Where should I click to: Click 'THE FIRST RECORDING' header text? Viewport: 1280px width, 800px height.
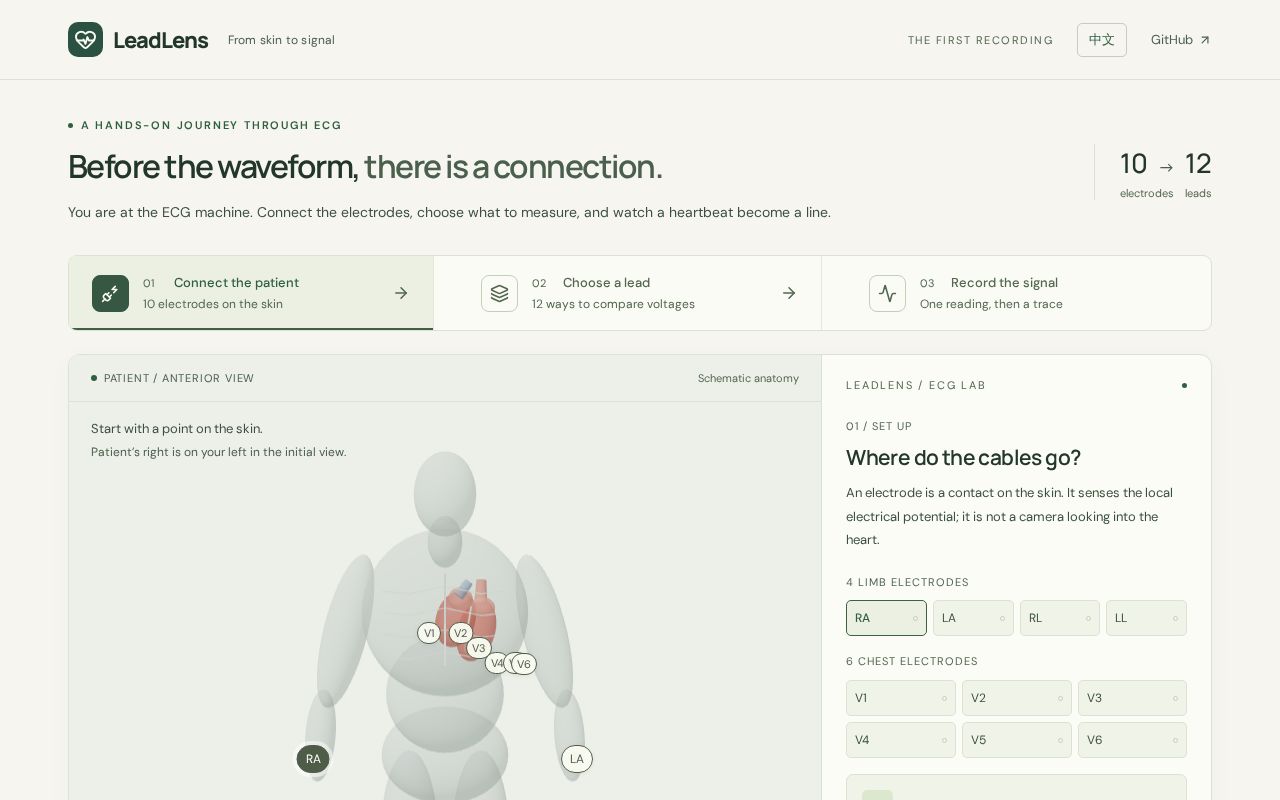coord(980,40)
